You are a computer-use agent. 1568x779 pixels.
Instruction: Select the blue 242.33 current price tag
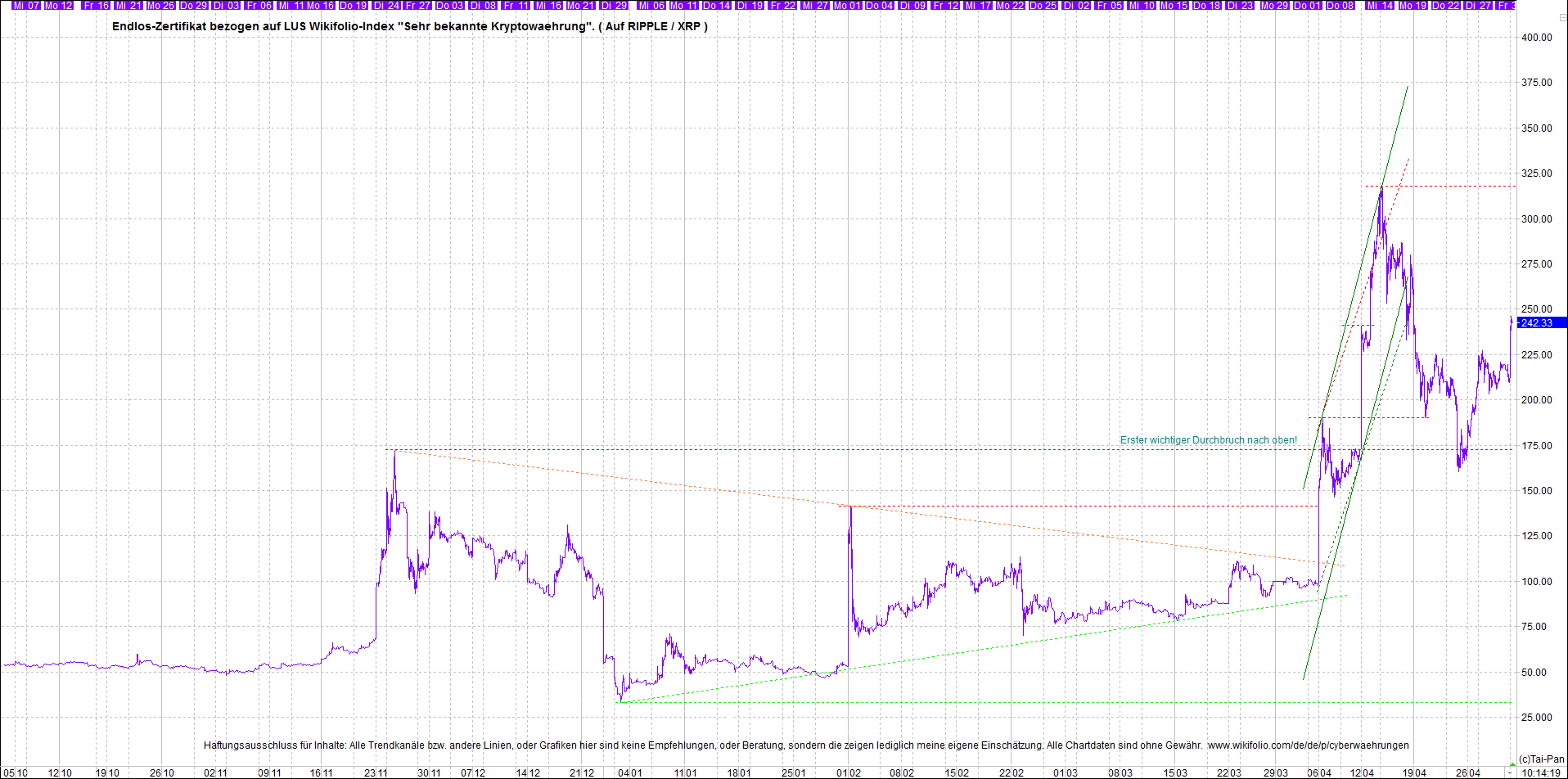coord(1540,323)
